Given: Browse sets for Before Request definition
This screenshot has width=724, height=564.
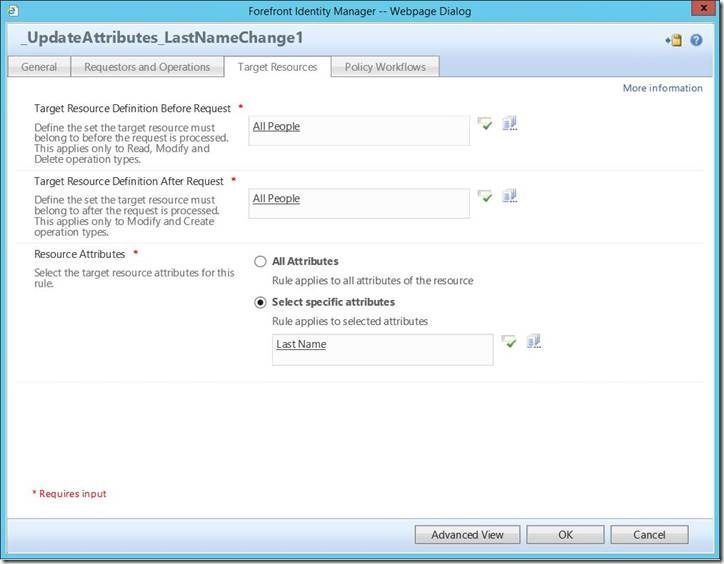Looking at the screenshot, I should 510,123.
